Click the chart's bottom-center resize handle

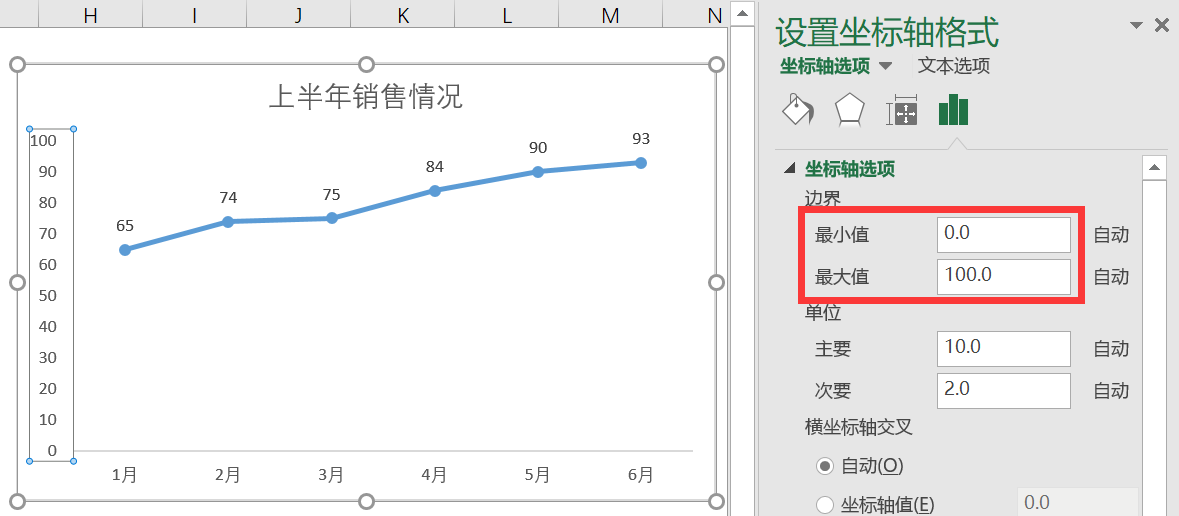(366, 501)
